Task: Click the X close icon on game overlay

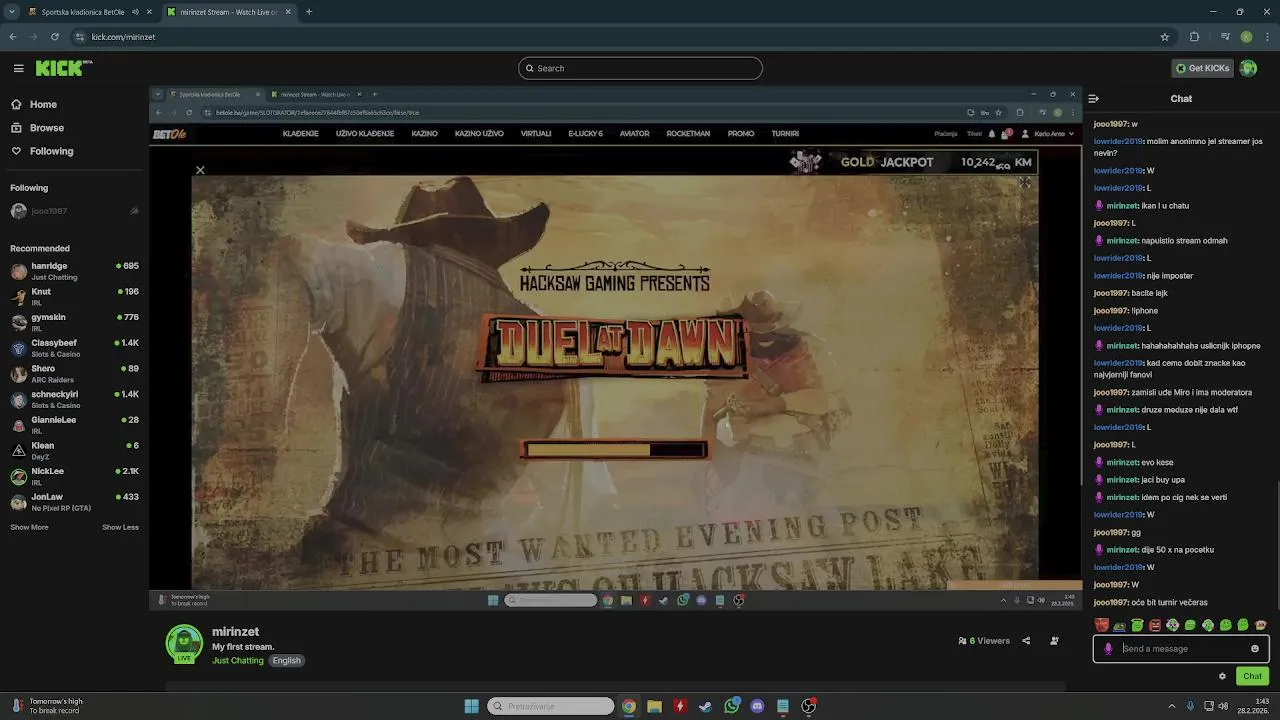Action: tap(200, 170)
